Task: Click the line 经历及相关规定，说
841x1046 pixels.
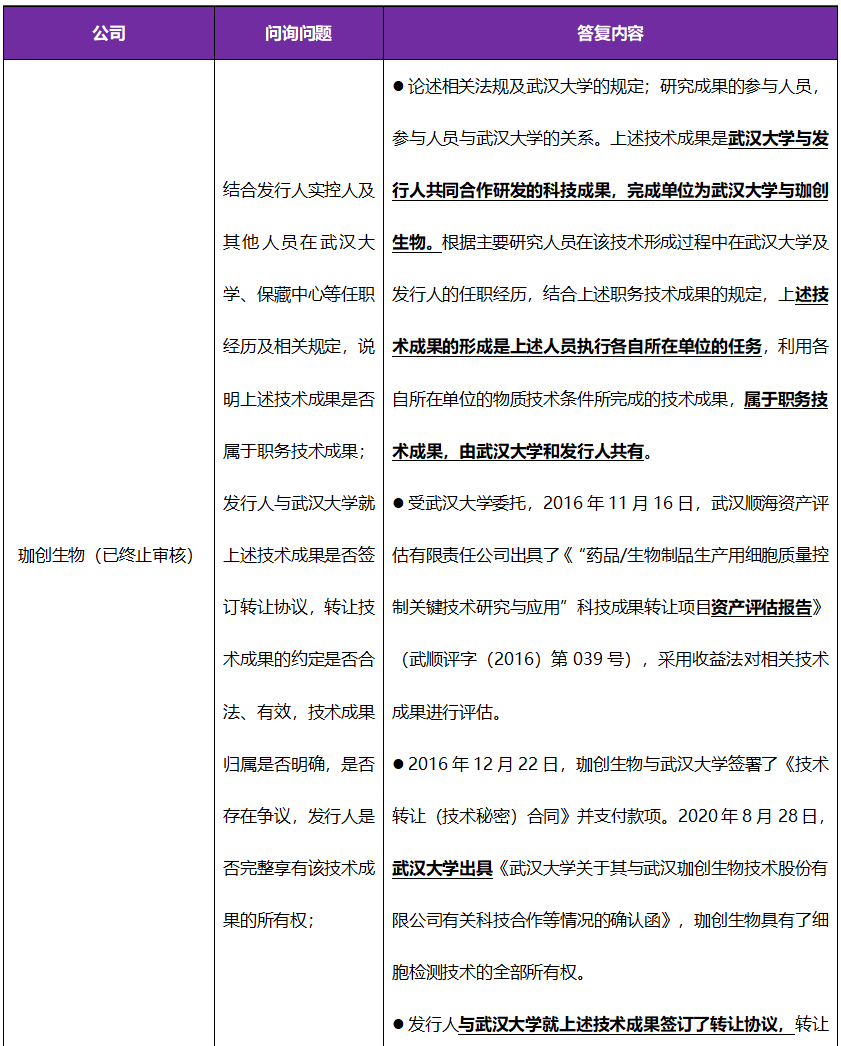Action: (x=299, y=346)
